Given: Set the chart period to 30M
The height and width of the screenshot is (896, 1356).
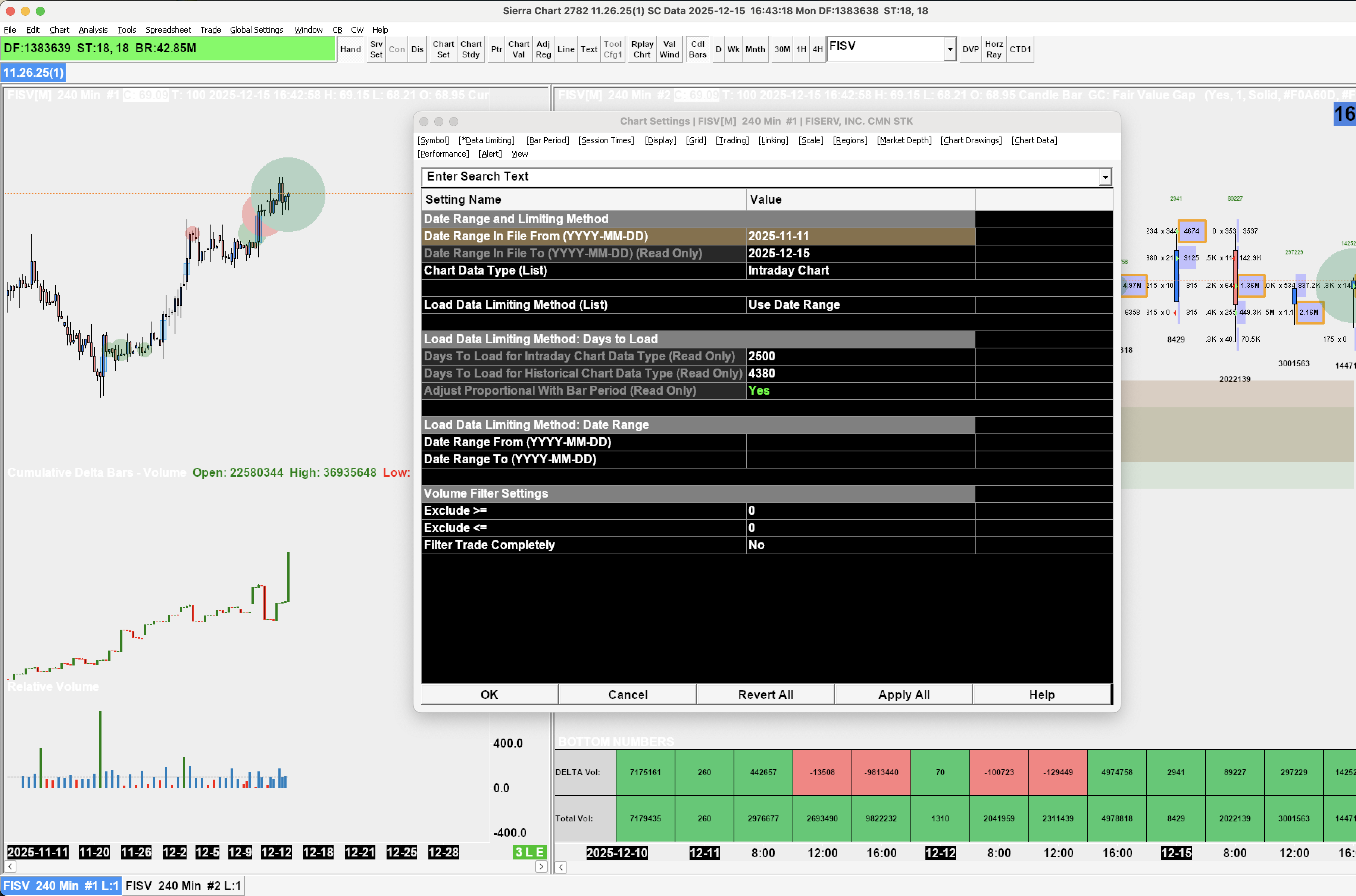Looking at the screenshot, I should pyautogui.click(x=782, y=49).
